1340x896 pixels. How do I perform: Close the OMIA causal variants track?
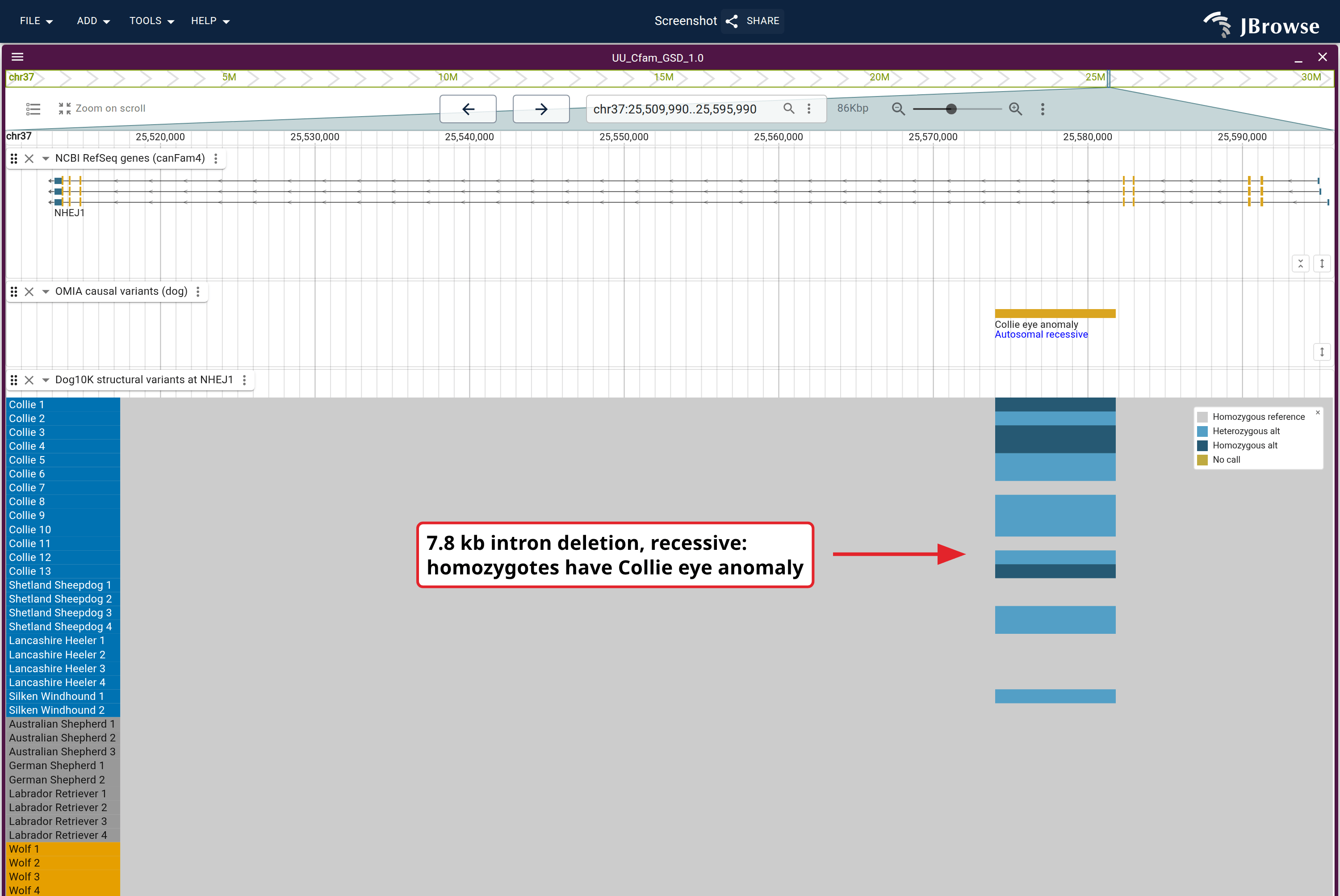(x=29, y=291)
